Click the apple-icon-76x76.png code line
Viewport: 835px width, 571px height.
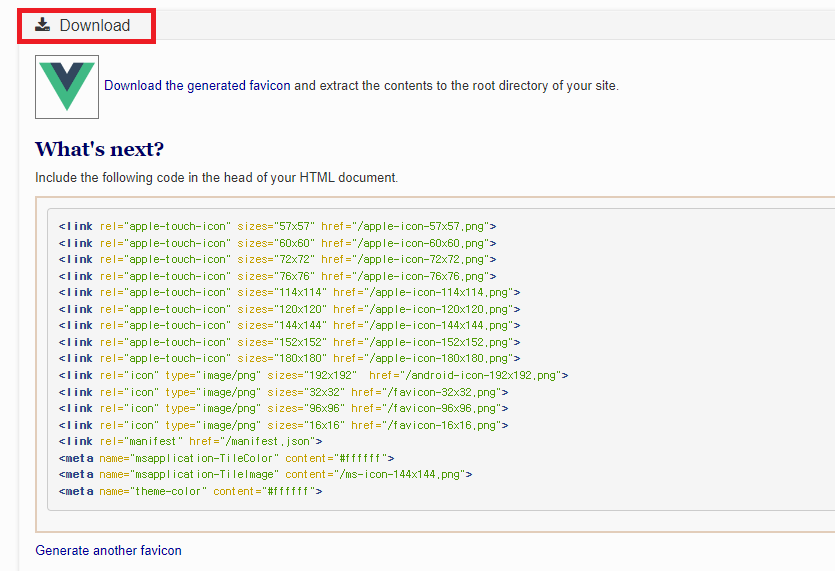pos(277,276)
